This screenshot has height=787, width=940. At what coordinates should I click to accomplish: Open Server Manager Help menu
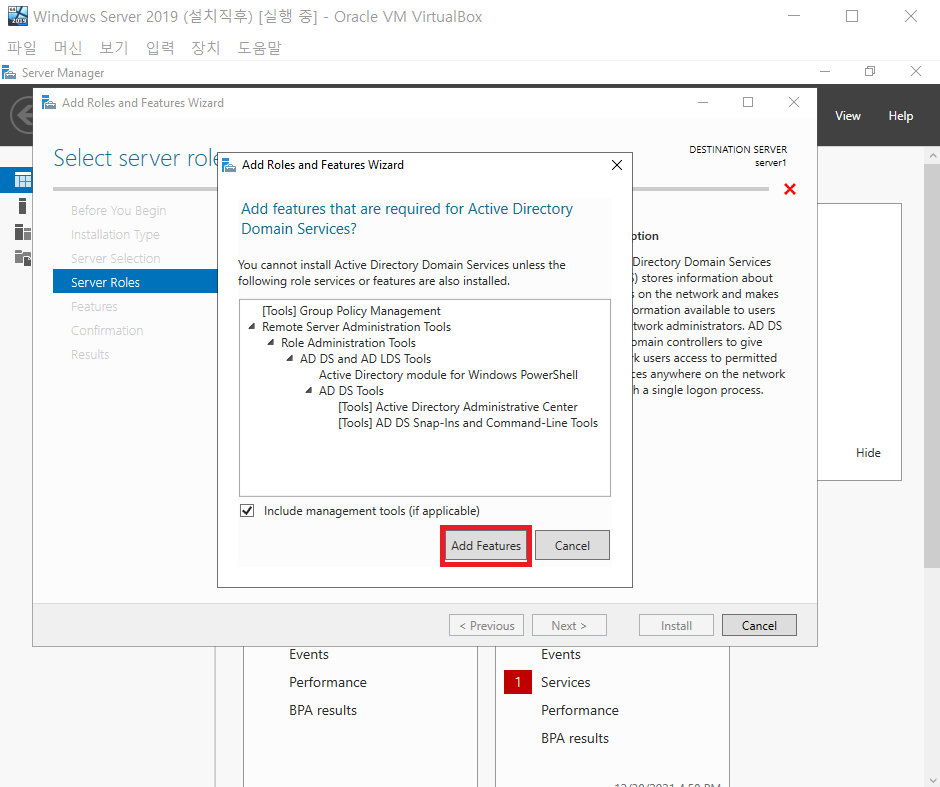tap(900, 116)
